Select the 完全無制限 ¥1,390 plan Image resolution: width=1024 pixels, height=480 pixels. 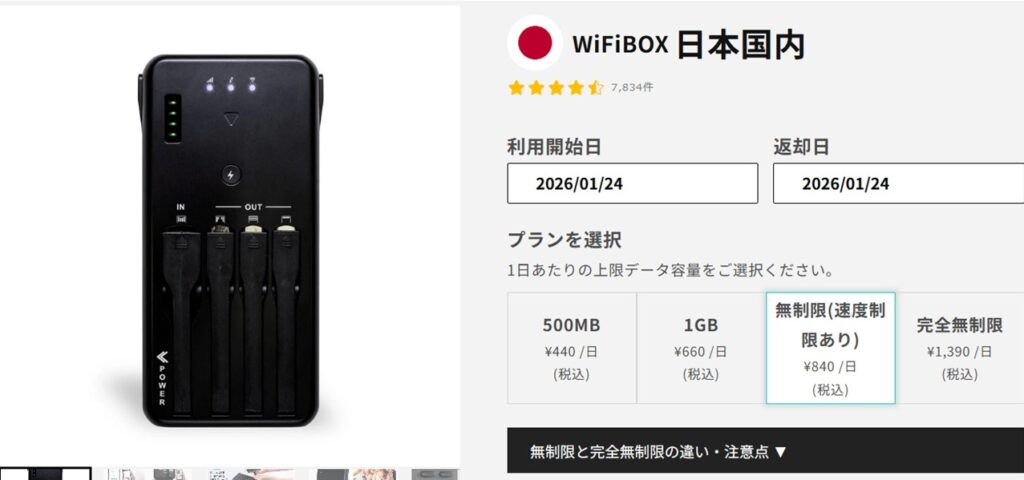[x=959, y=348]
